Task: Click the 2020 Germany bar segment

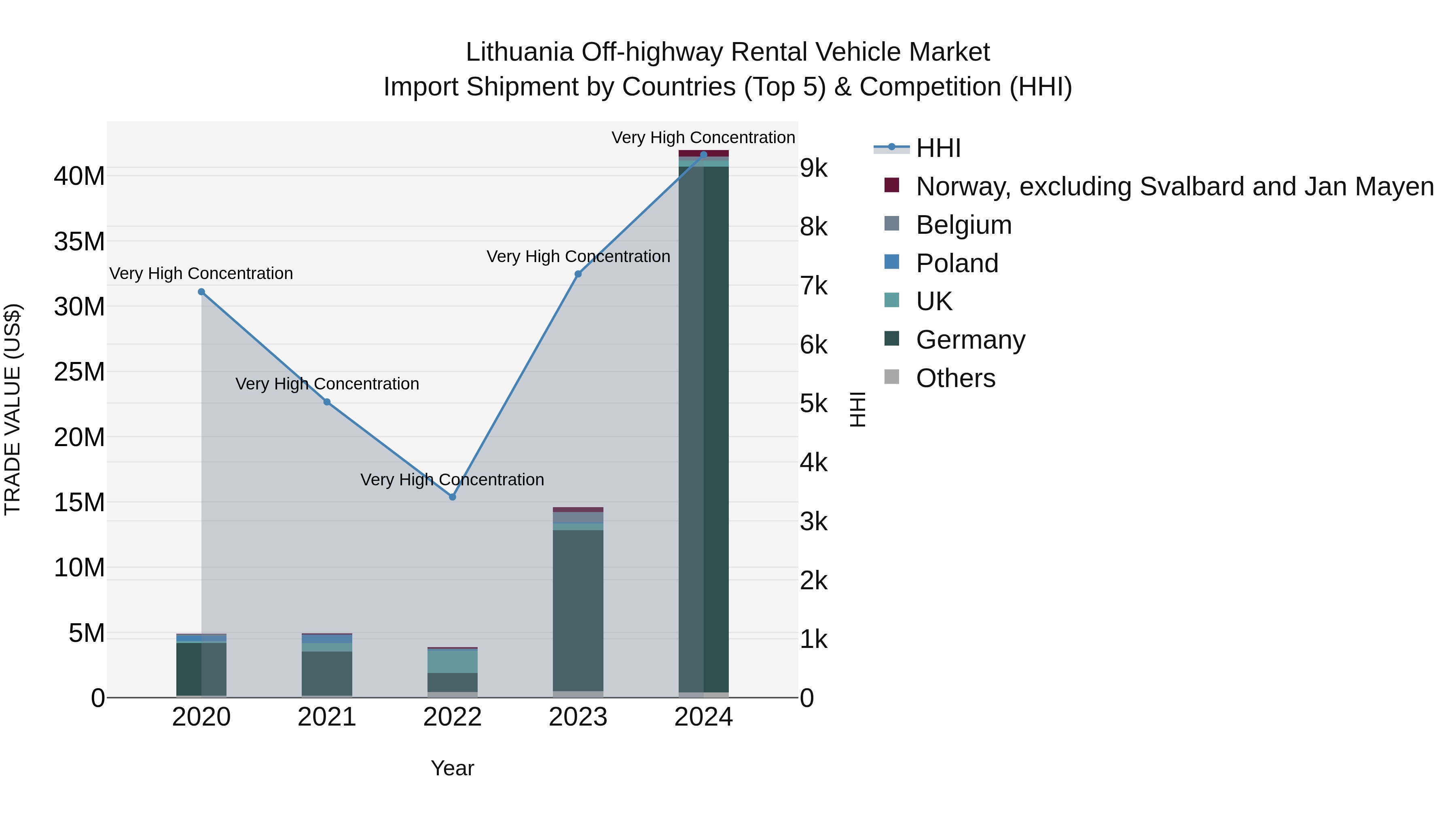Action: 201,669
